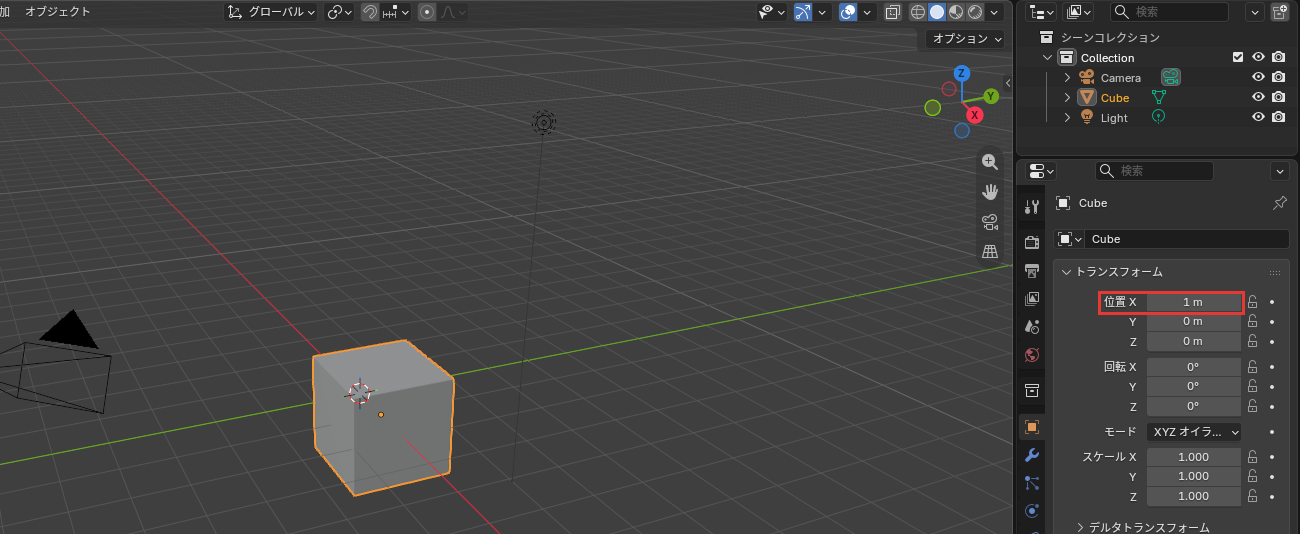Open the Modifiers properties tab
The width and height of the screenshot is (1300, 534).
coord(1032,455)
